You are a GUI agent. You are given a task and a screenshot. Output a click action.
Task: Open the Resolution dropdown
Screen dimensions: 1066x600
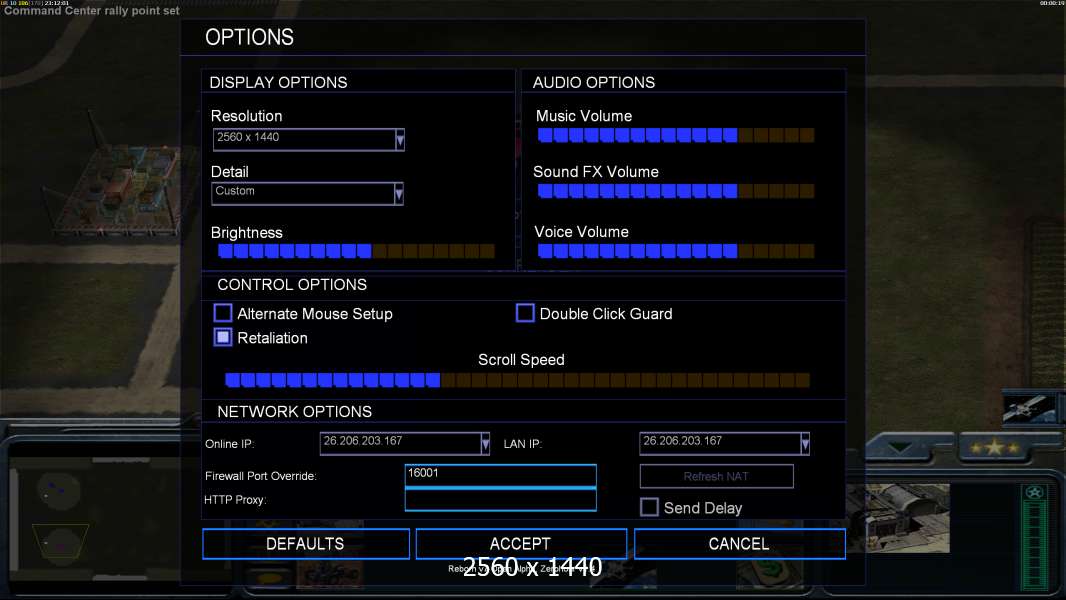pos(399,140)
